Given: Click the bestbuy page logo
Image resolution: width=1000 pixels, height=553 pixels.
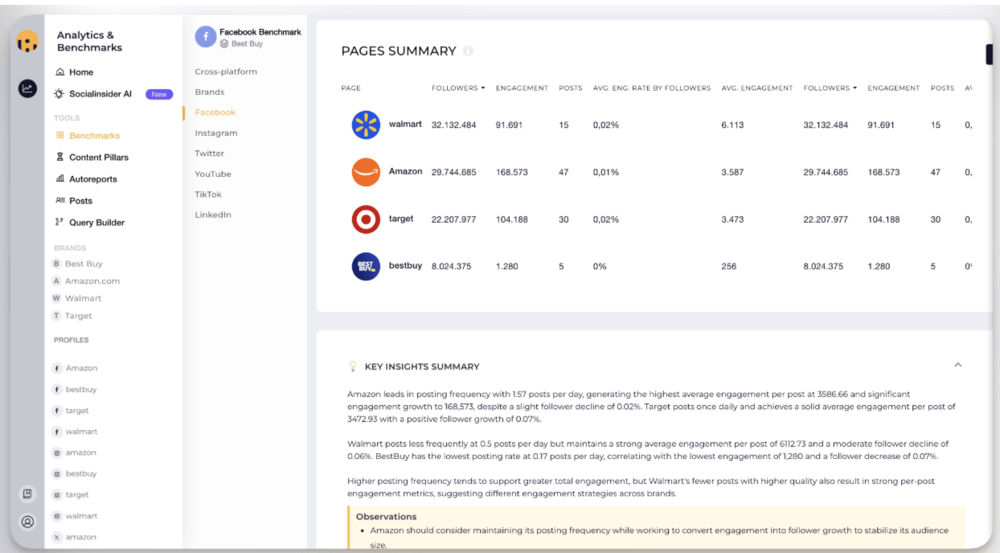Looking at the screenshot, I should pyautogui.click(x=366, y=267).
